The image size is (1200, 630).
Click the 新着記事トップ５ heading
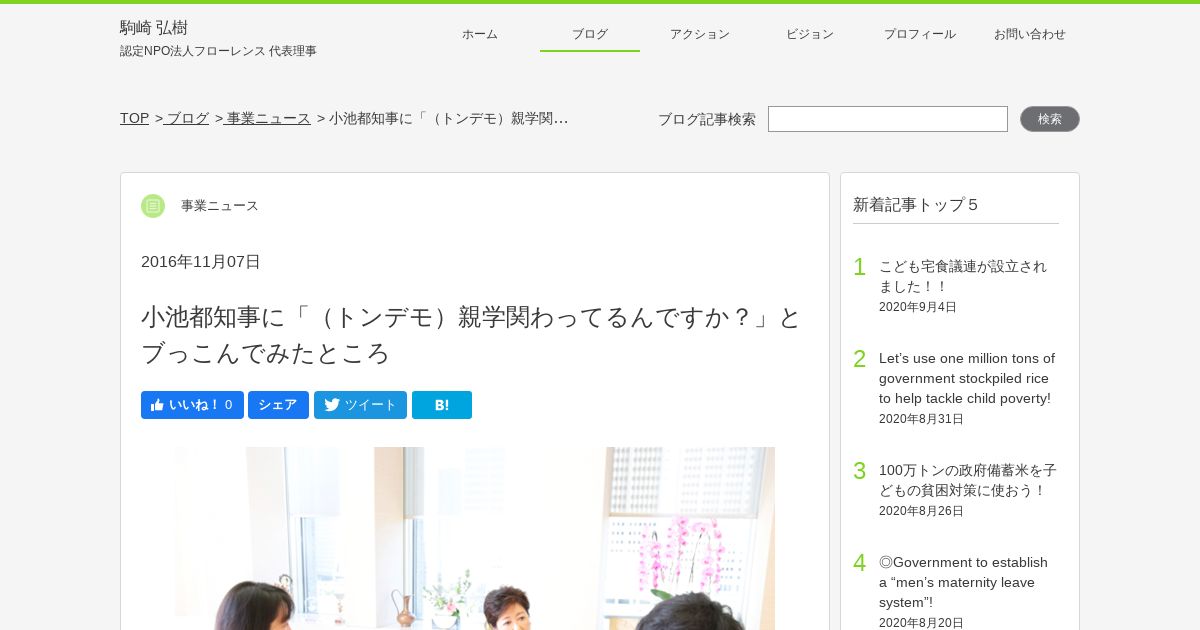tap(915, 205)
